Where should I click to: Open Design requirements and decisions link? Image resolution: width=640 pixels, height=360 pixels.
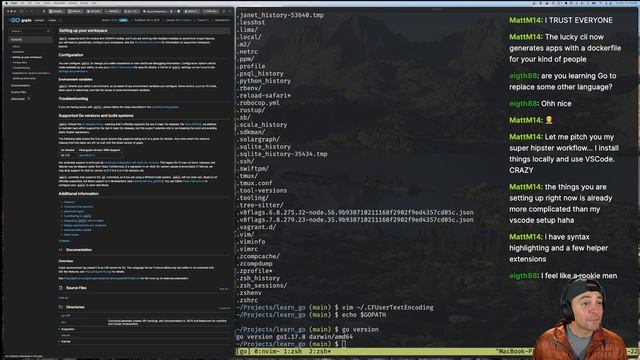click(x=85, y=225)
